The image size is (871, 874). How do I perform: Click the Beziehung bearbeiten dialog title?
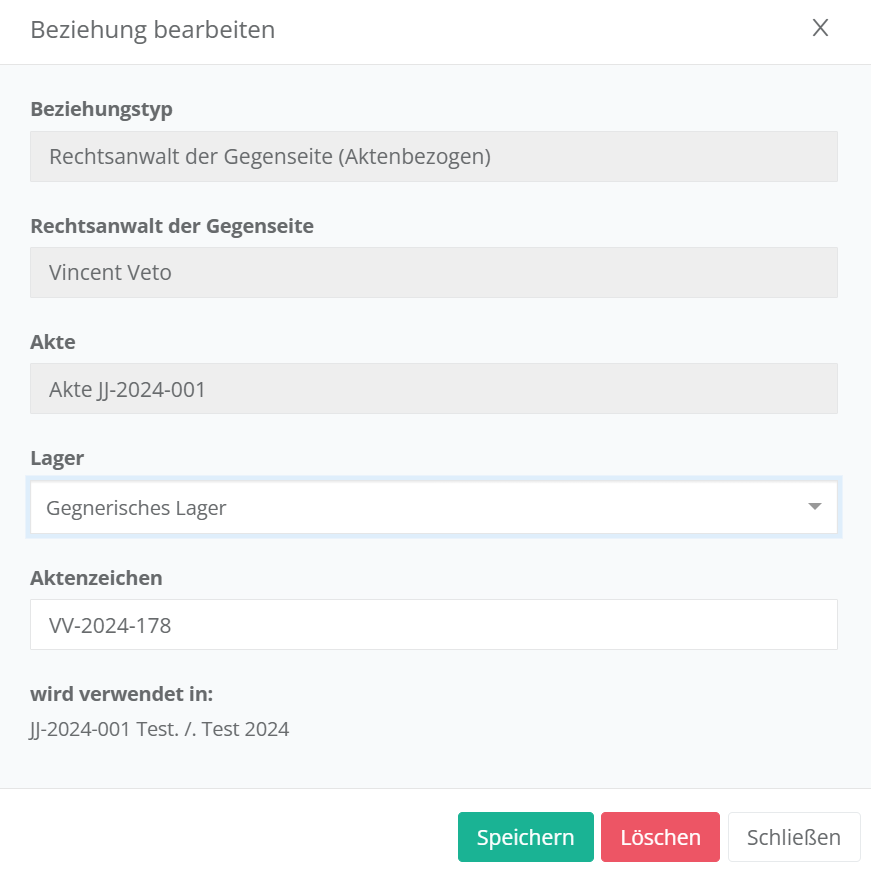pos(152,30)
